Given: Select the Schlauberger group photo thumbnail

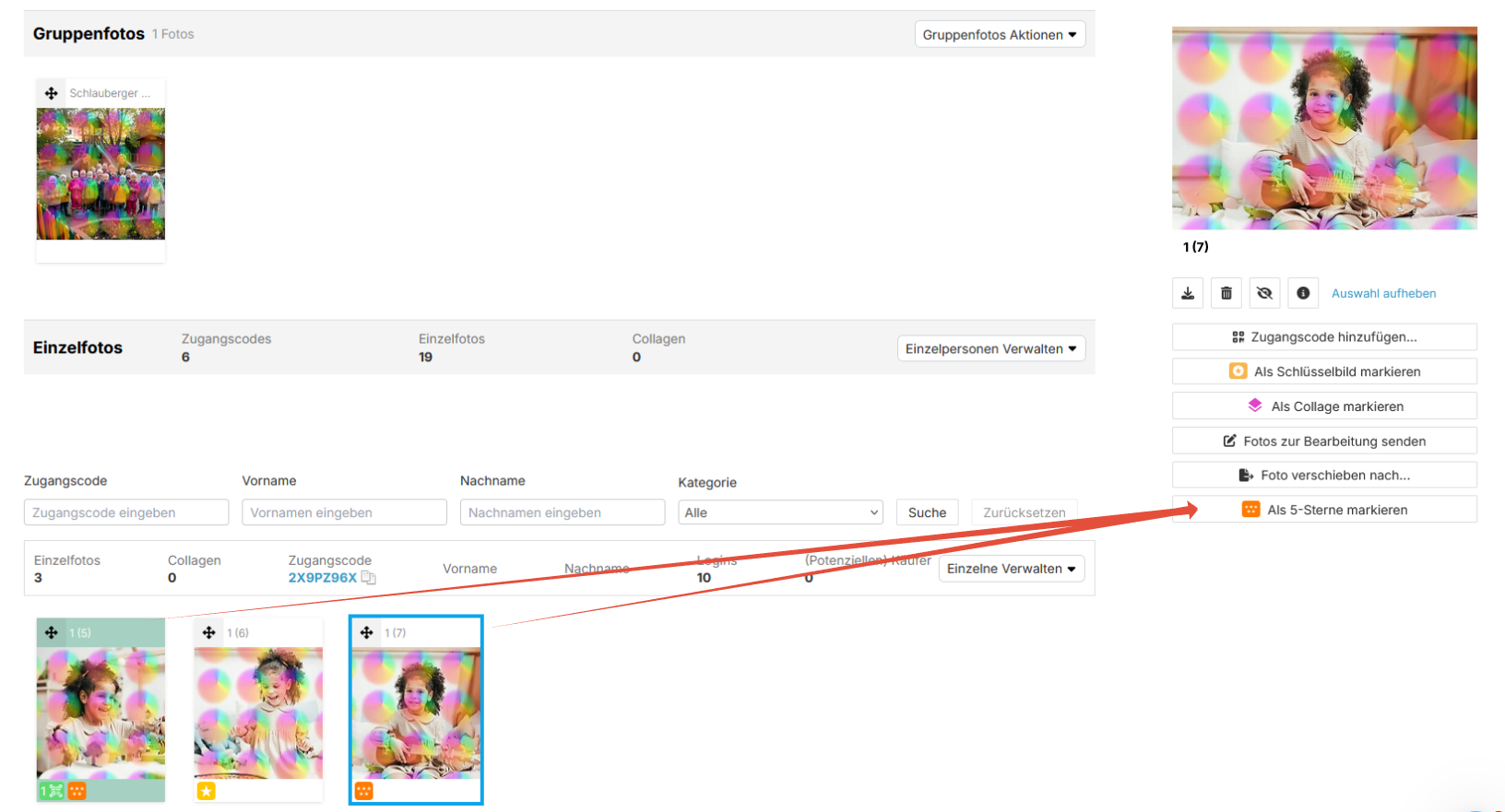Looking at the screenshot, I should click(101, 174).
